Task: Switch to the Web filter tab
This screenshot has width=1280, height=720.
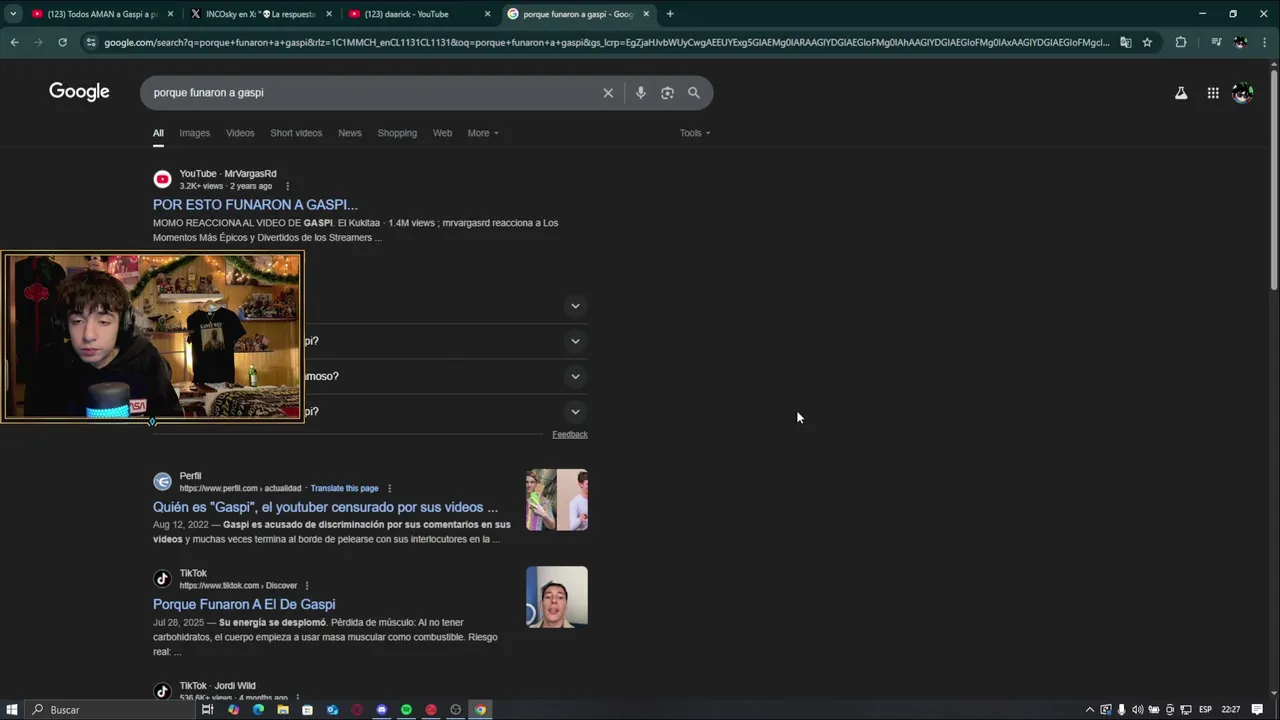Action: (x=442, y=133)
